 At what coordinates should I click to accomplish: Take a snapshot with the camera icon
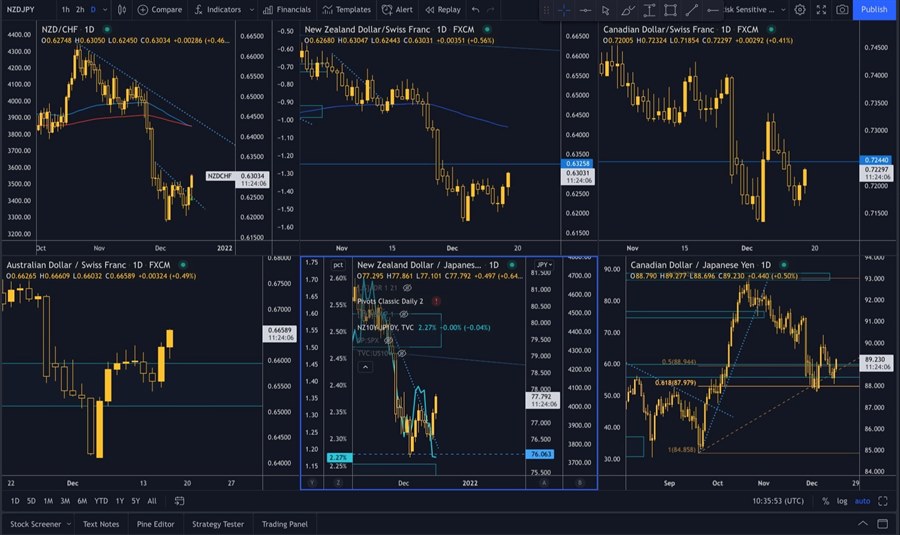[842, 9]
